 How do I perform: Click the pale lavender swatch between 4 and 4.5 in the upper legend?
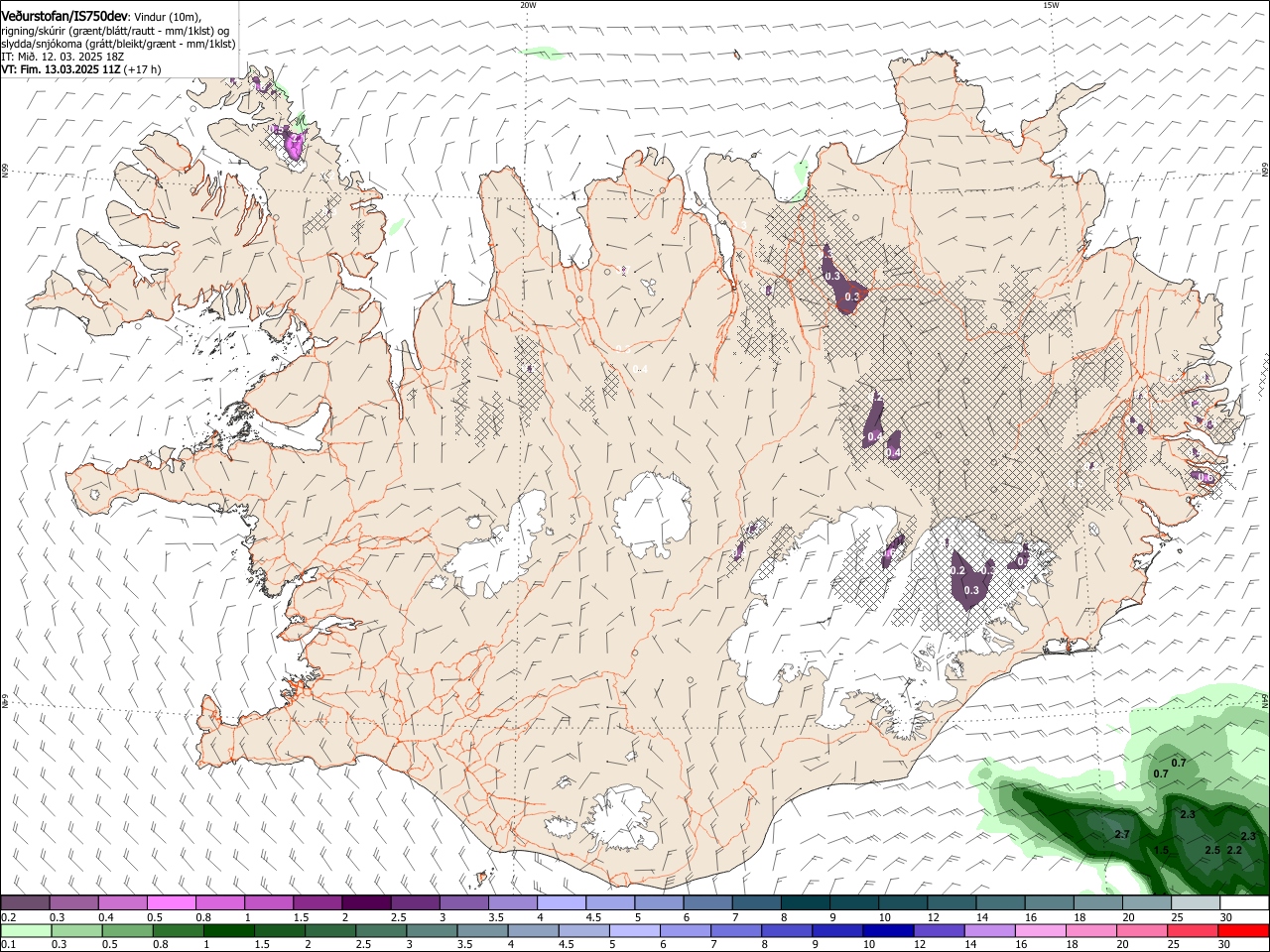tap(562, 903)
